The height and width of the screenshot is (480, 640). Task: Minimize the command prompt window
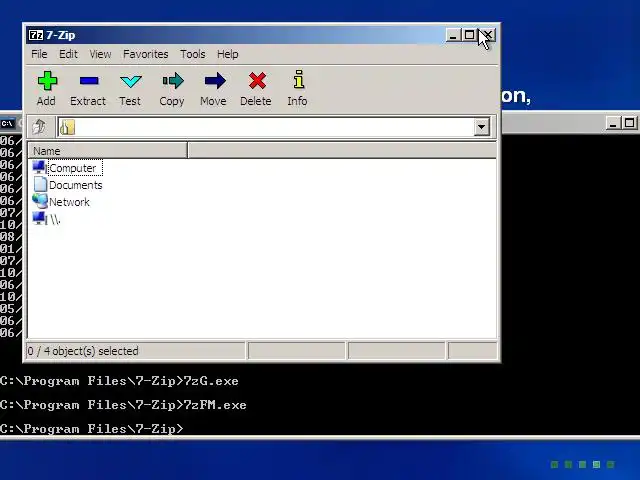[612, 123]
